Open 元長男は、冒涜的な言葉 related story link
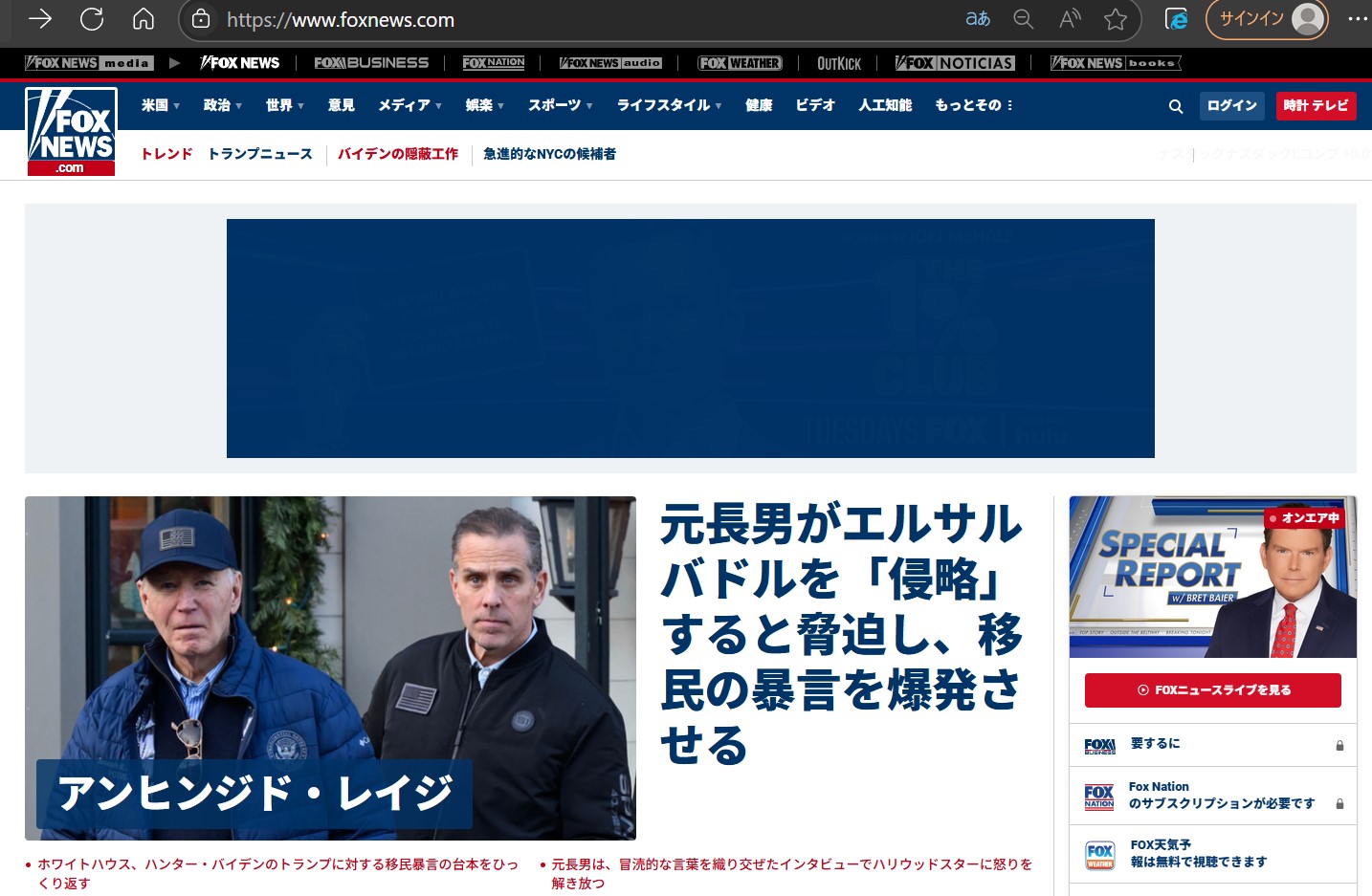The width and height of the screenshot is (1372, 896). 792,873
